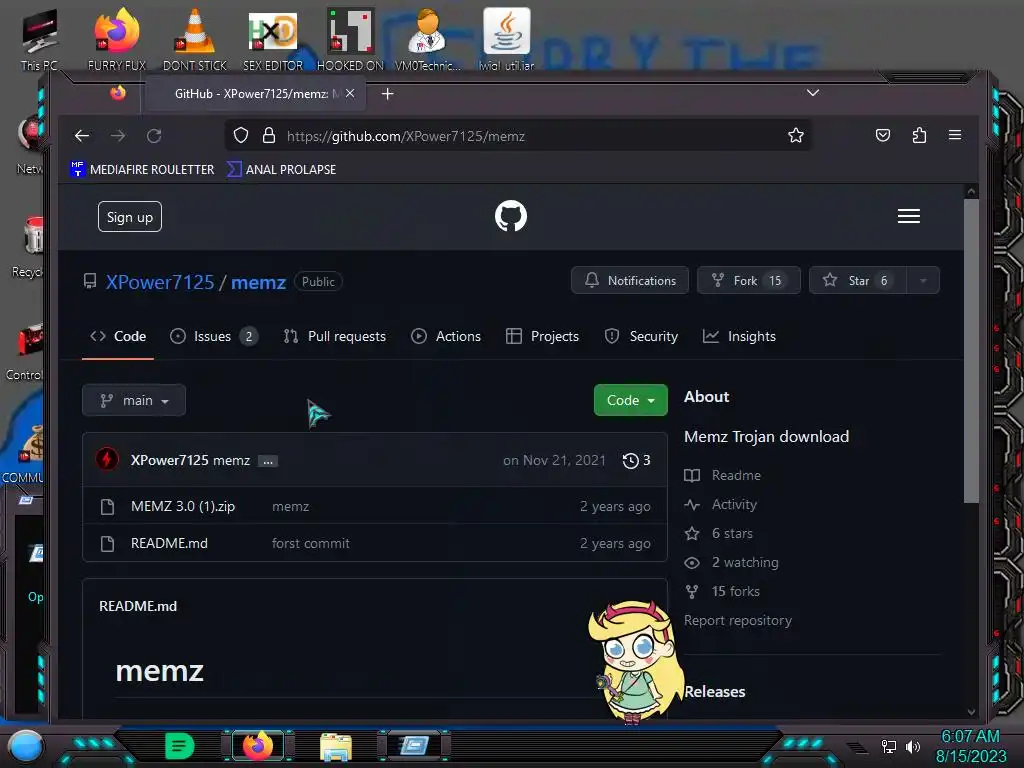The width and height of the screenshot is (1024, 768).
Task: Close the GitHub memz tab
Action: [x=350, y=93]
